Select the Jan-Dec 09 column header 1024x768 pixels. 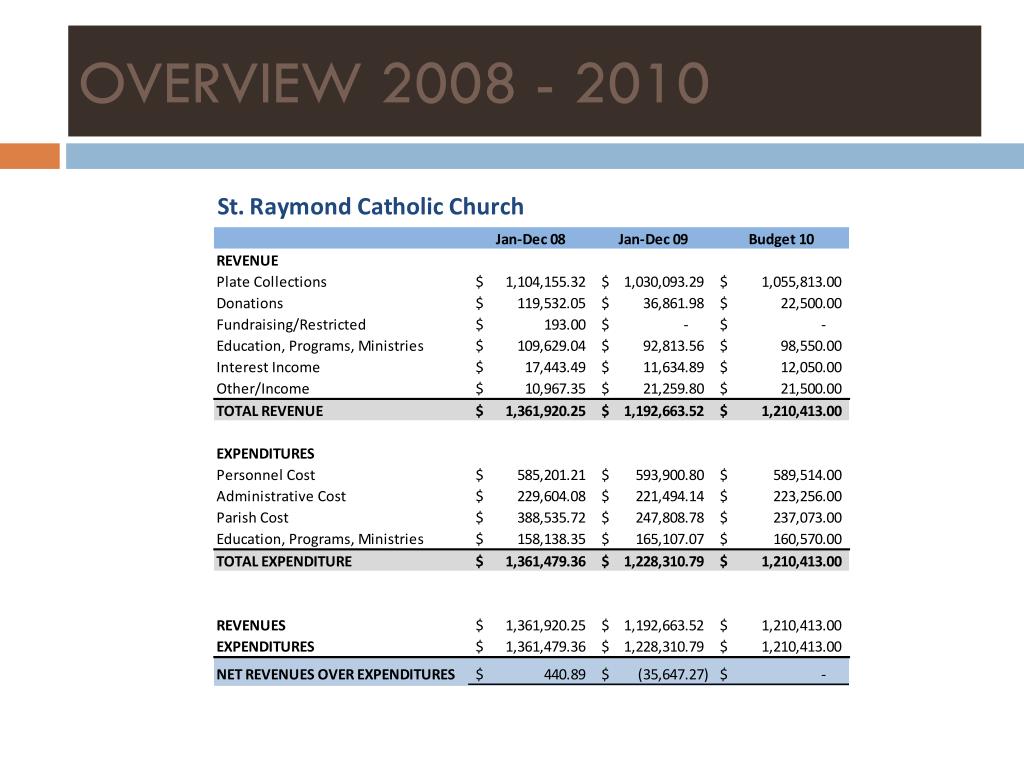tap(655, 239)
